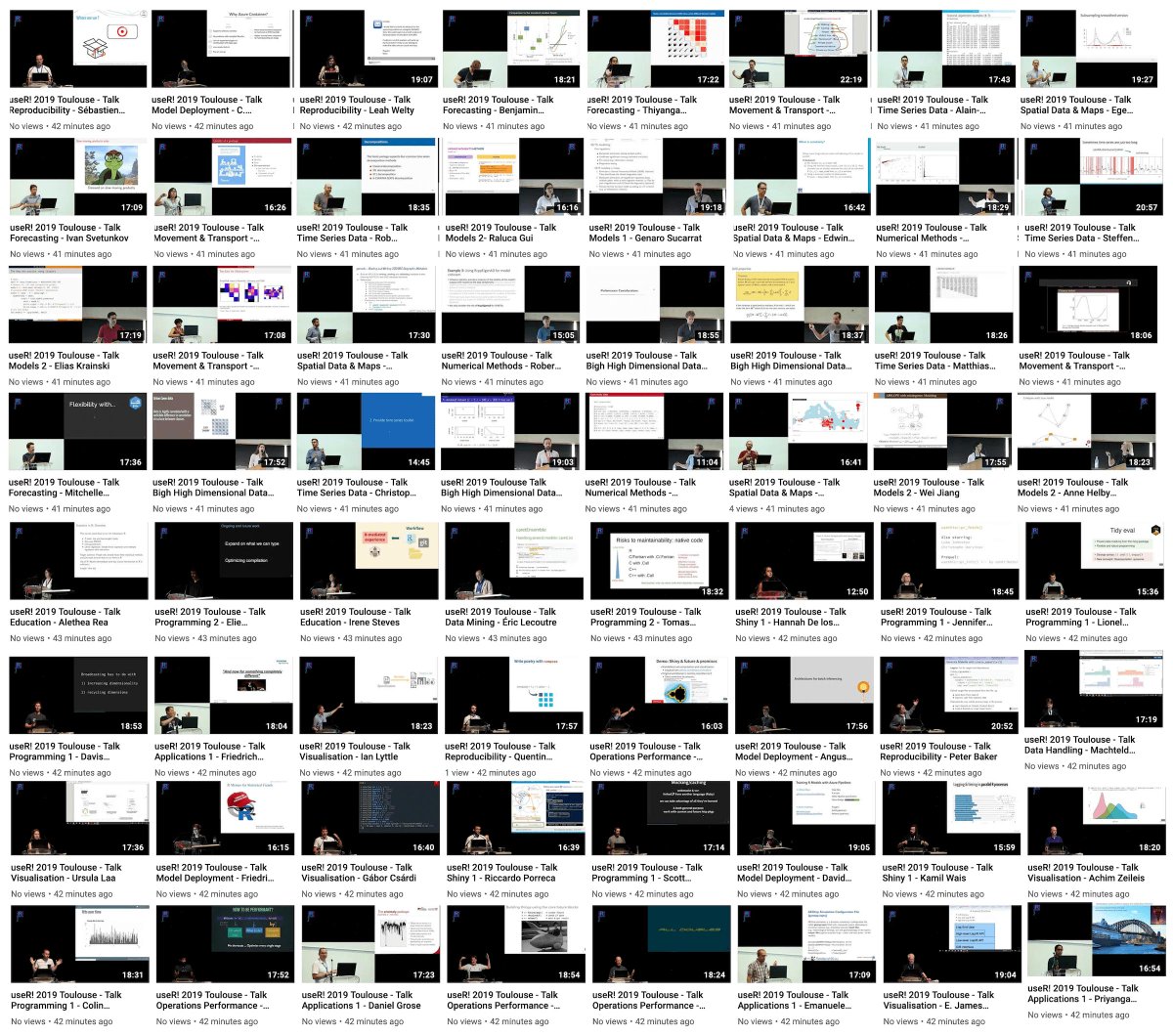
Task: Click the 18:24 duration badge
Action: point(715,975)
